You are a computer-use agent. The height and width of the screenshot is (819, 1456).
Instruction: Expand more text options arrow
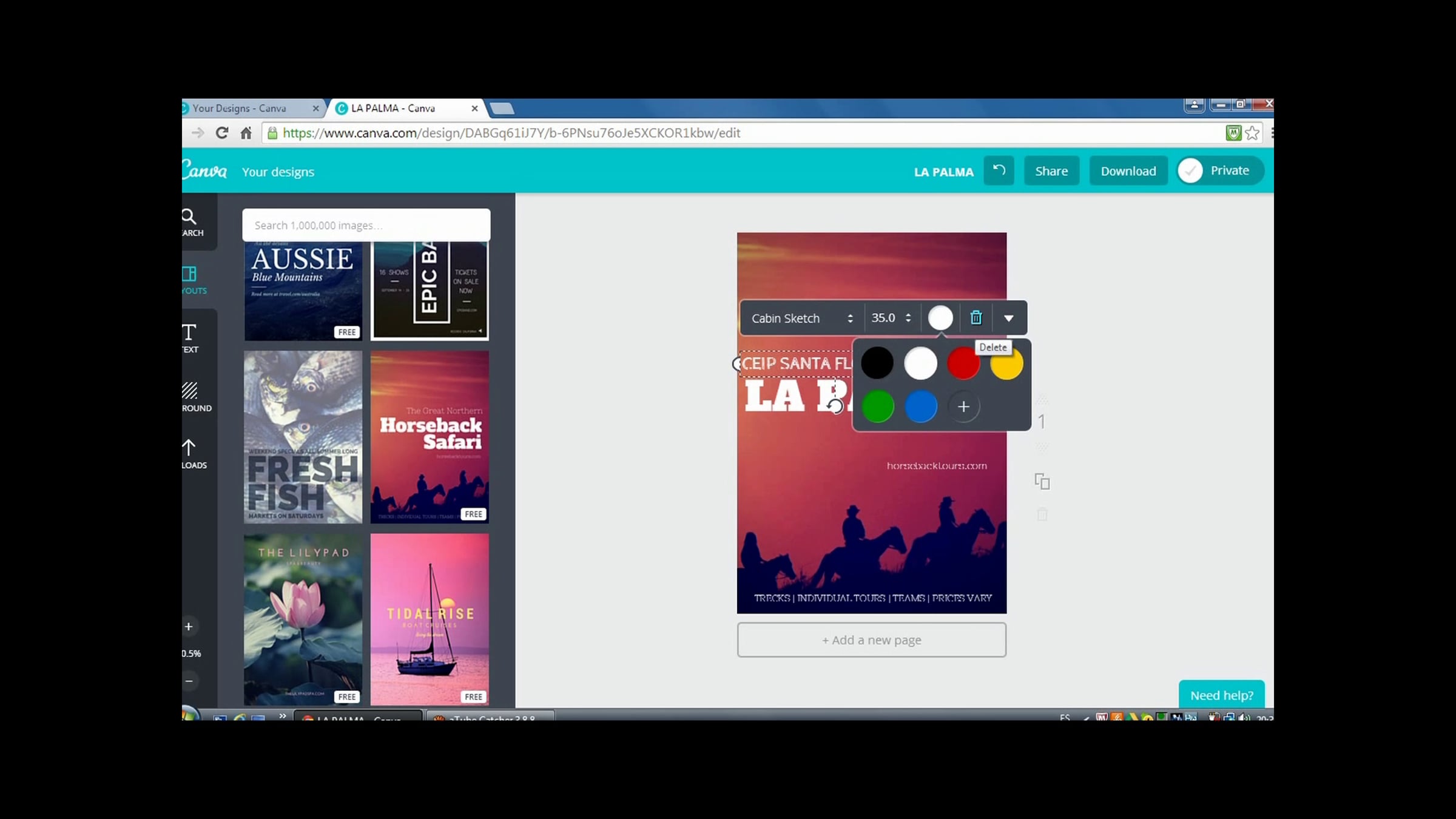click(1008, 318)
